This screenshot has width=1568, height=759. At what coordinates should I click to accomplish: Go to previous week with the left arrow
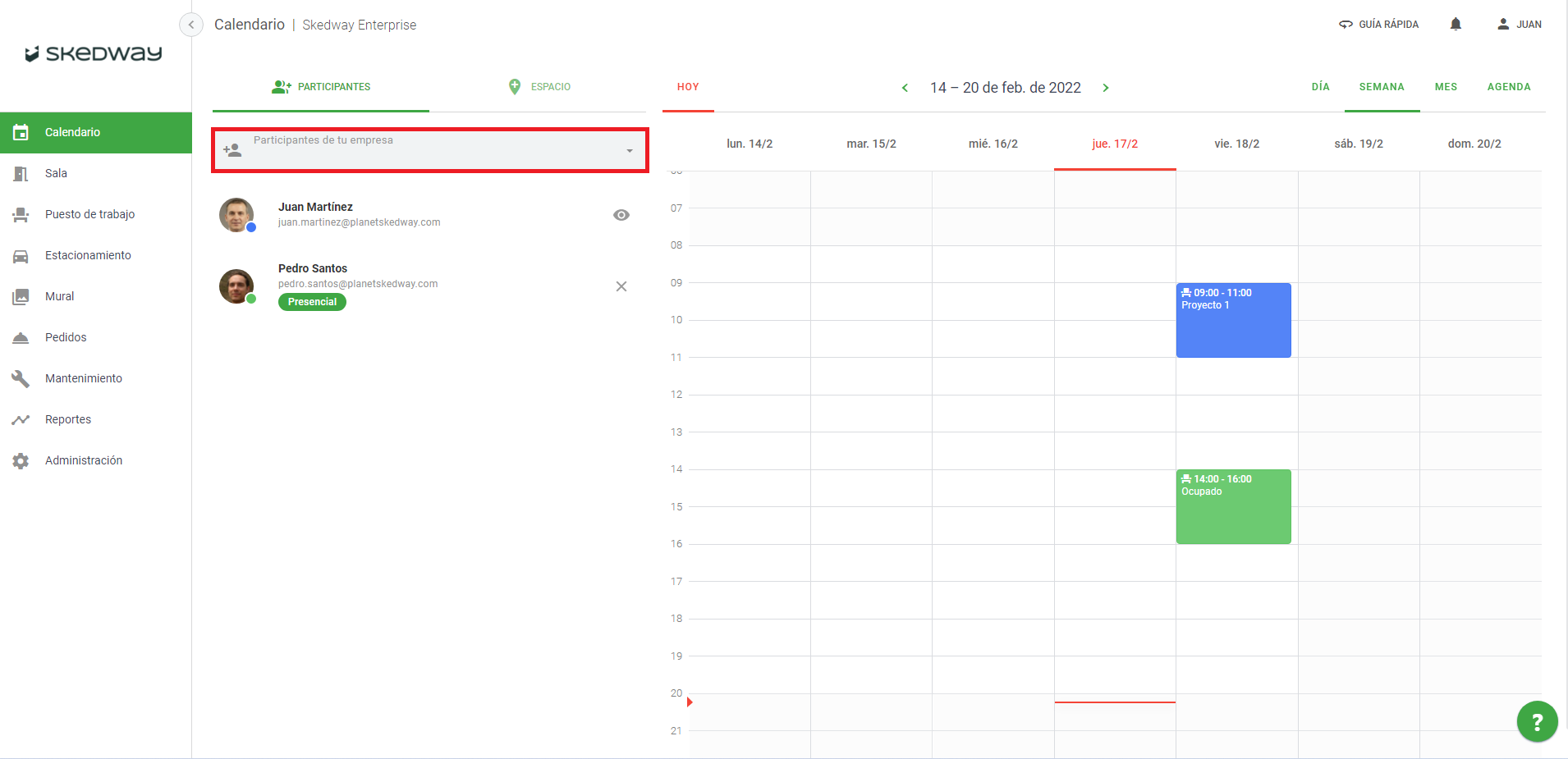pos(905,88)
